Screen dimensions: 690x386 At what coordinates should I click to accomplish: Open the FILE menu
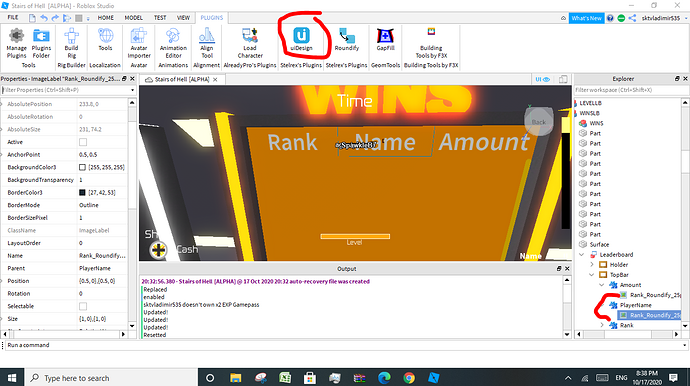(13, 18)
